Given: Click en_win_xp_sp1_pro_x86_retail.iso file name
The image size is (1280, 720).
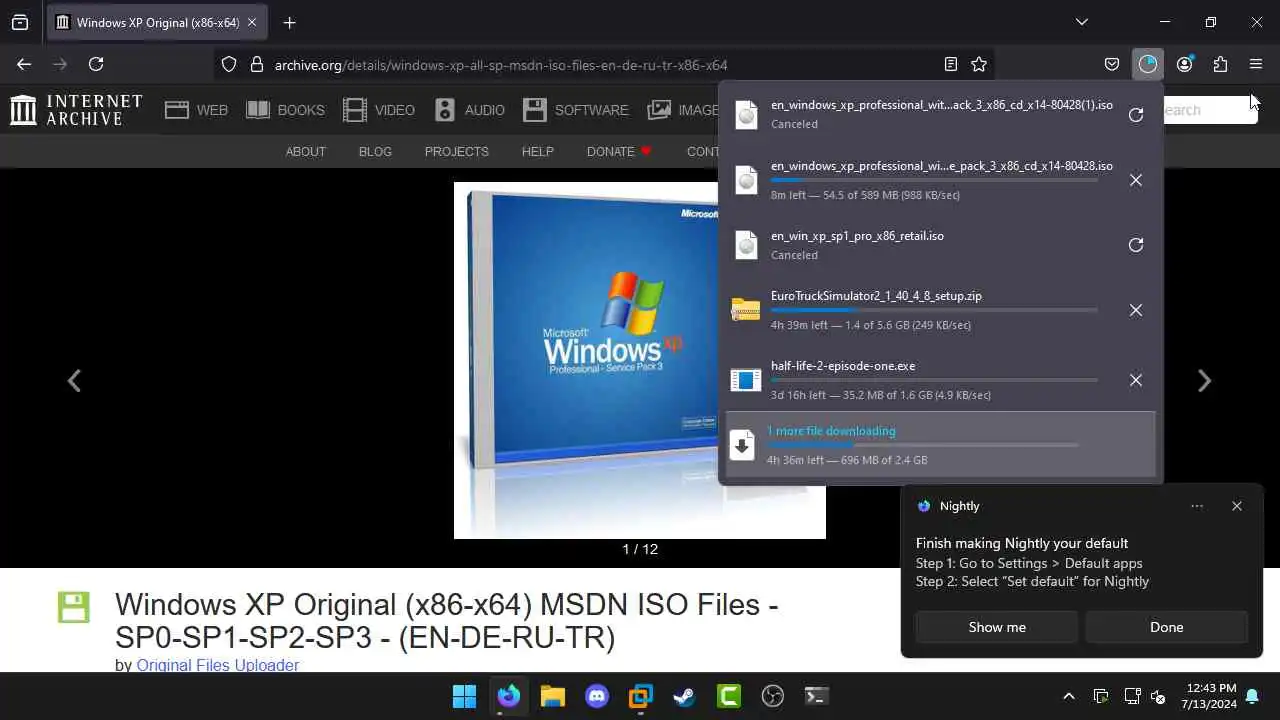Looking at the screenshot, I should [x=857, y=236].
